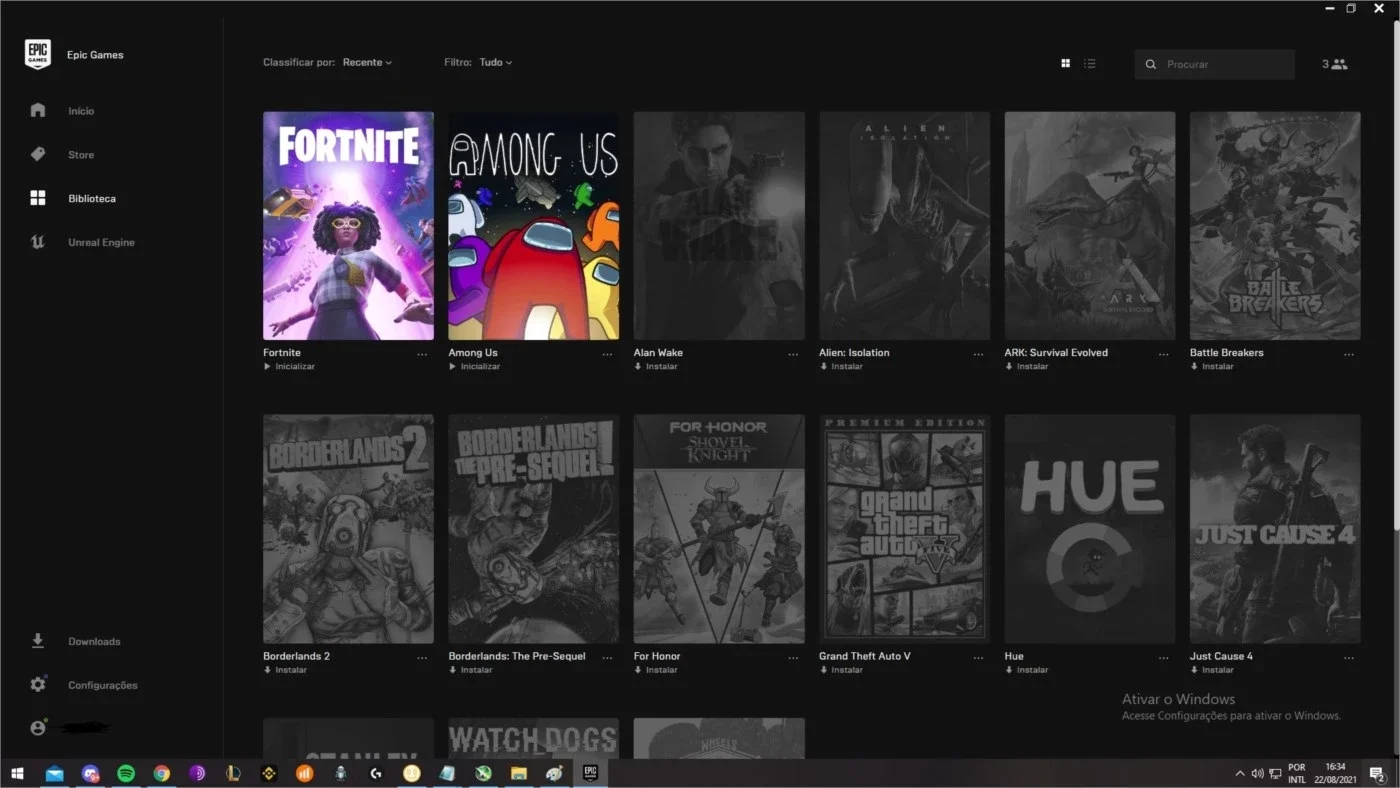Click the Procurar search field
1400x788 pixels.
(1215, 64)
